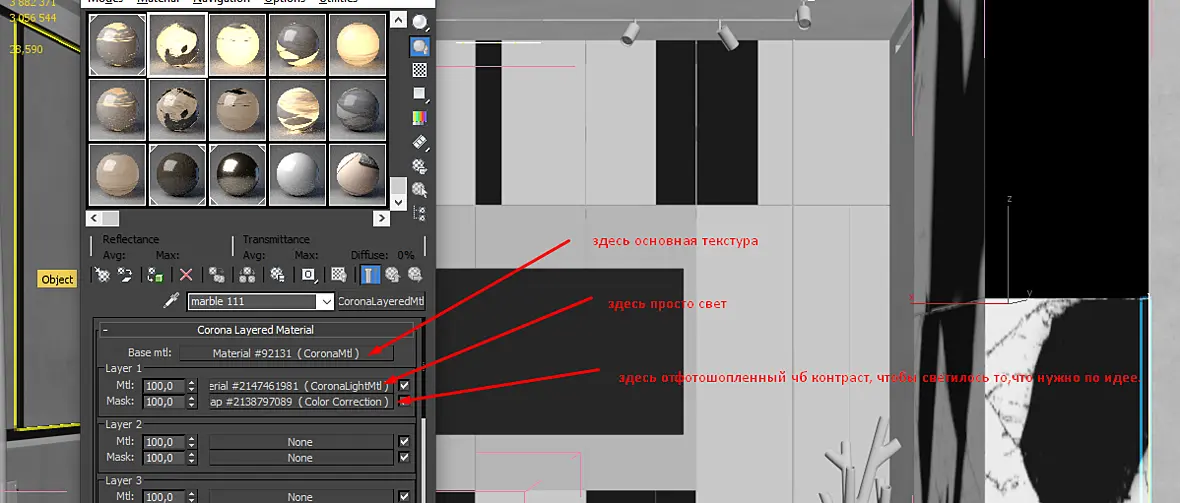This screenshot has height=503, width=1180.
Task: Toggle checkered Background for sample slot
Action: (x=420, y=70)
